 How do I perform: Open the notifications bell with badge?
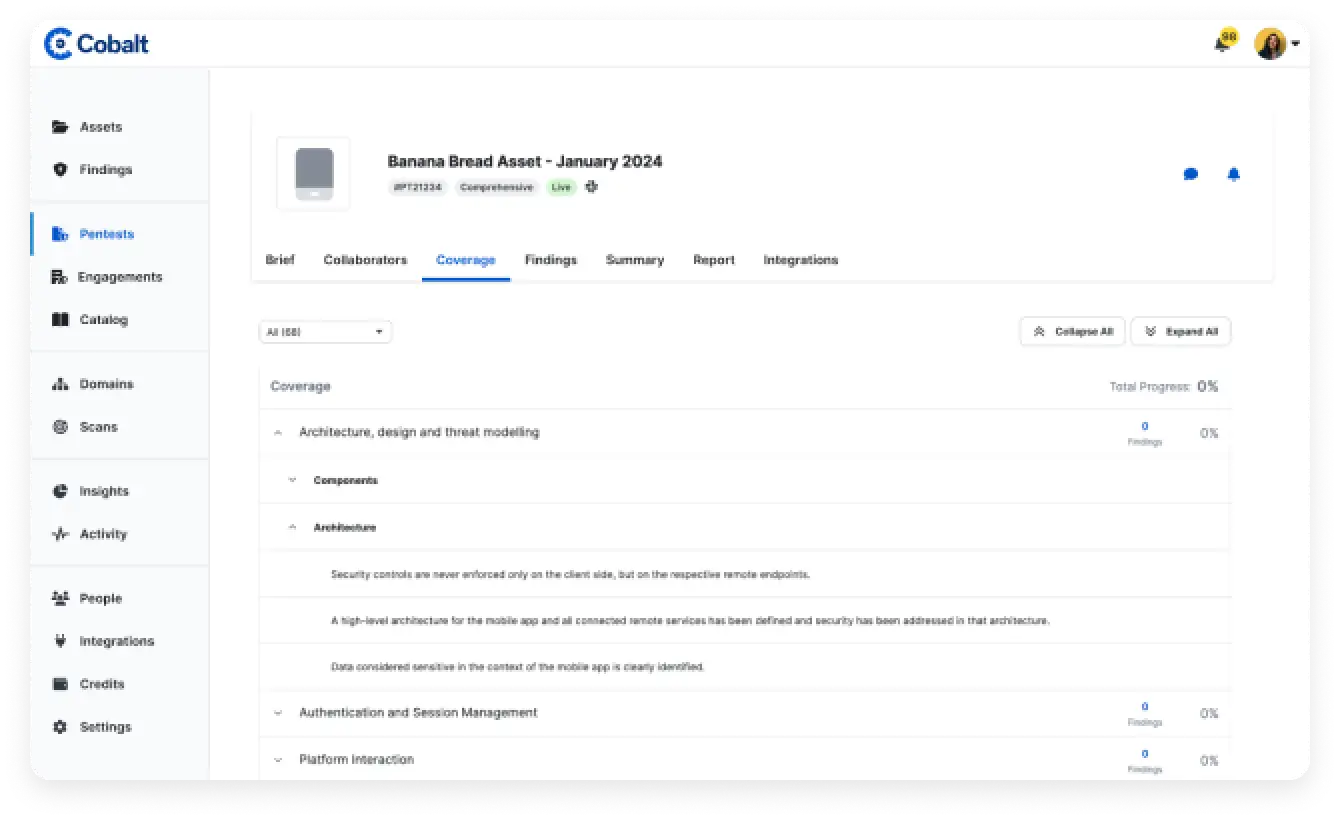(x=1222, y=43)
